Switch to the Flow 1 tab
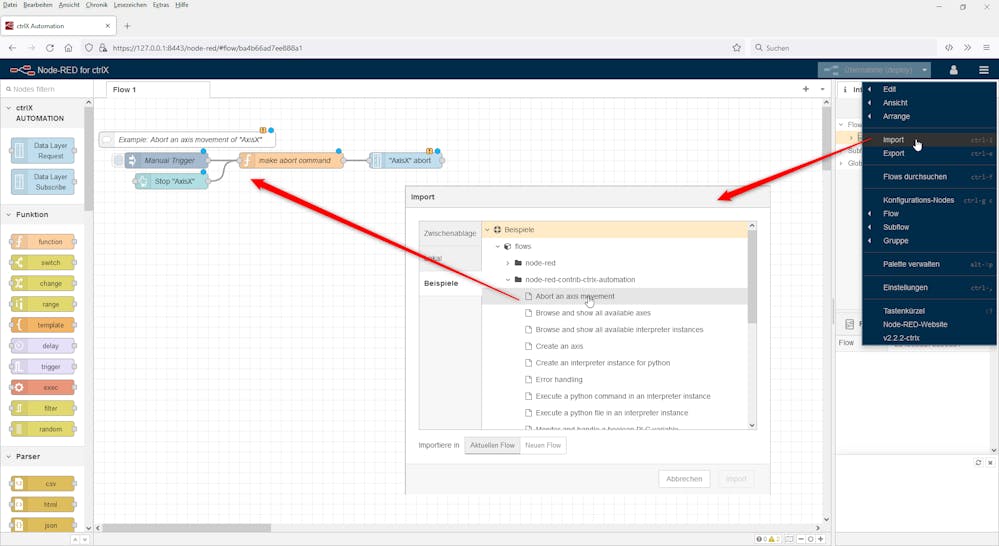The width and height of the screenshot is (999, 546). pyautogui.click(x=157, y=90)
